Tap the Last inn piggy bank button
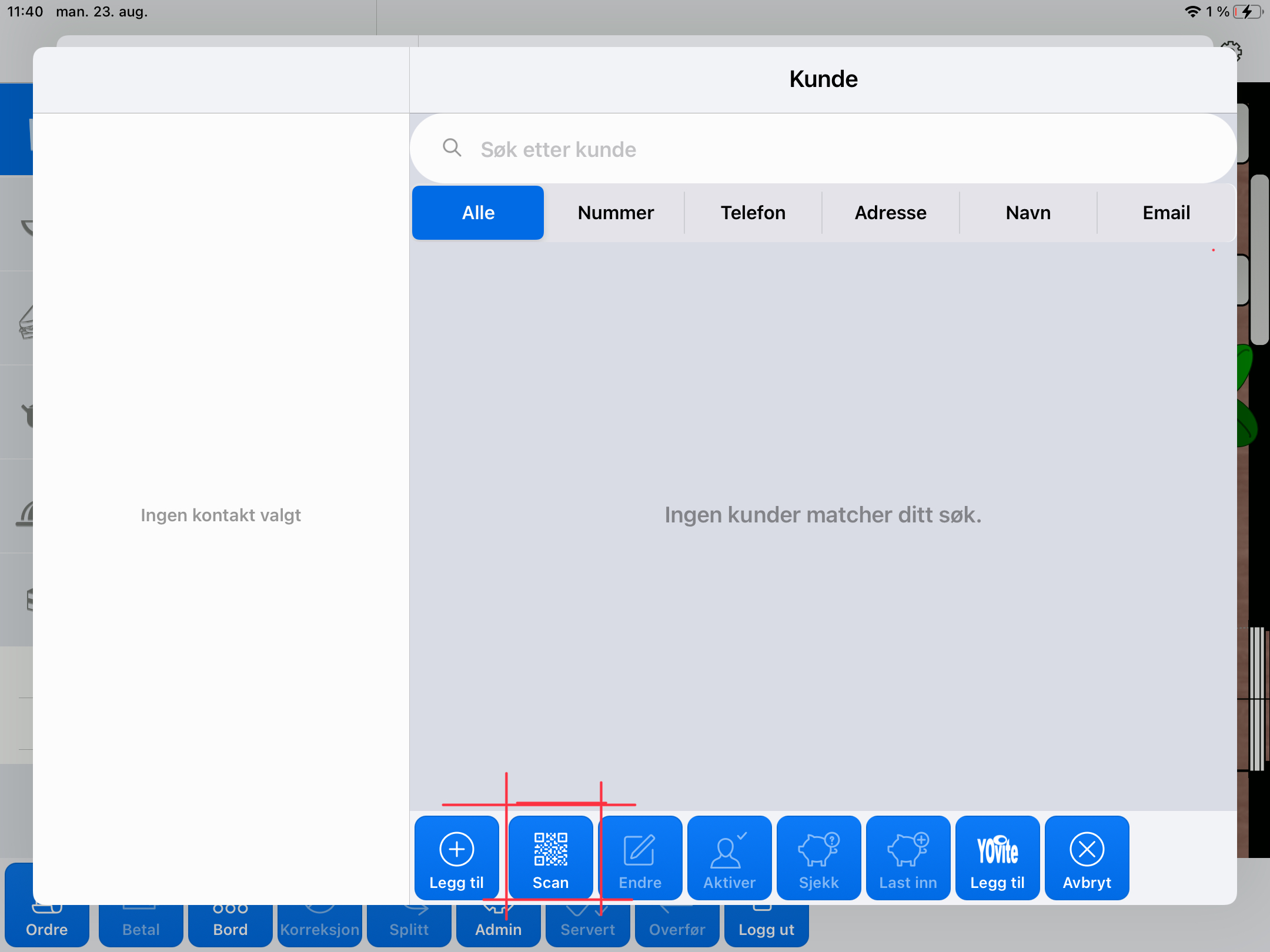Viewport: 1270px width, 952px height. [908, 857]
